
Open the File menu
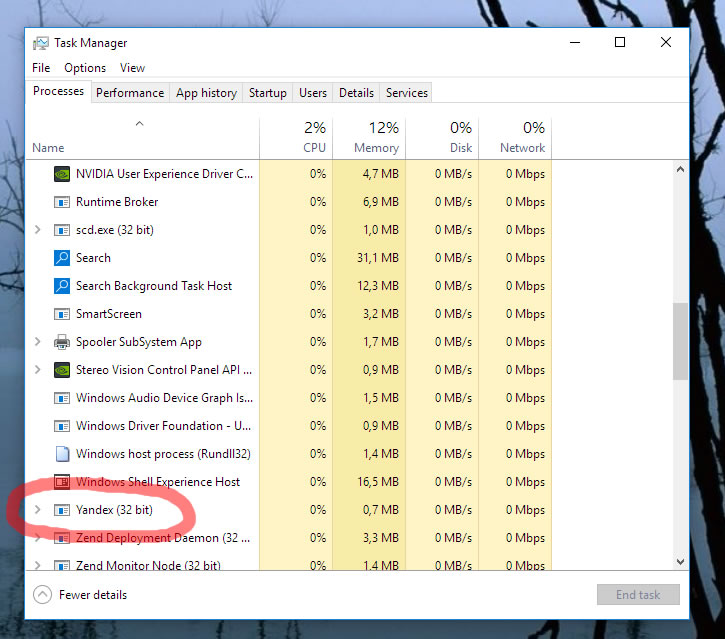[x=41, y=68]
